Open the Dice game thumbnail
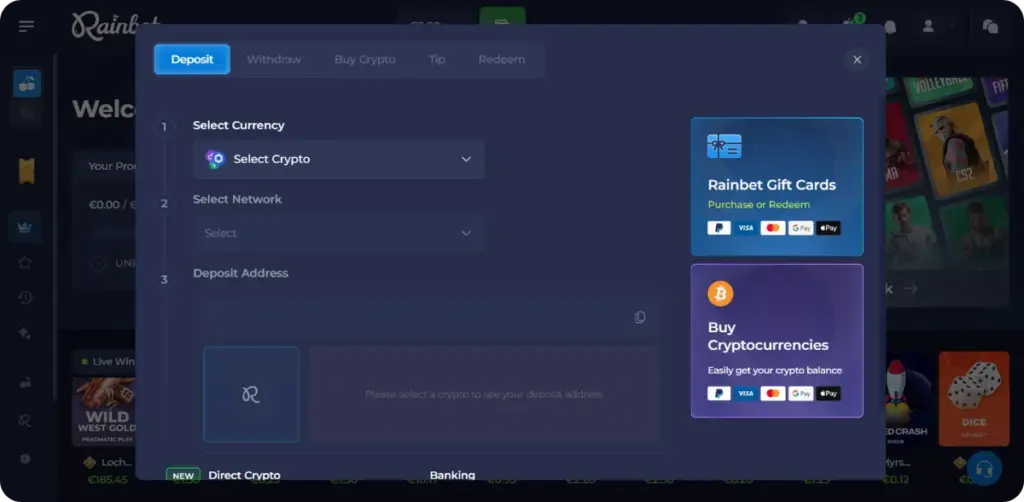Viewport: 1024px width, 502px height. [974, 398]
